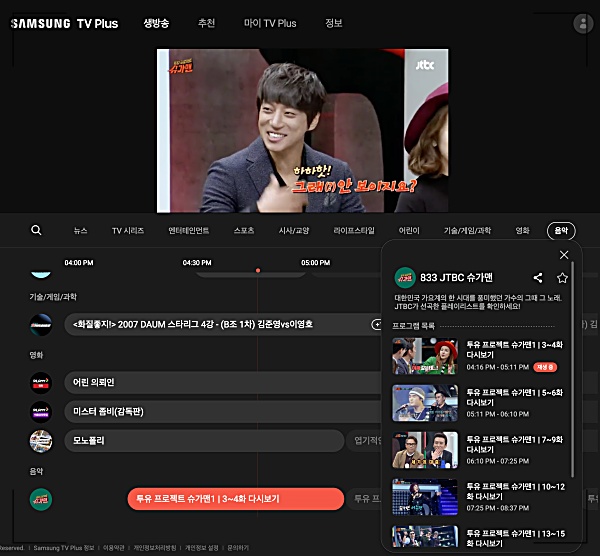Image resolution: width=600 pixels, height=556 pixels.
Task: Click JTBC 슈가맨 logo in panel header
Action: (x=405, y=277)
